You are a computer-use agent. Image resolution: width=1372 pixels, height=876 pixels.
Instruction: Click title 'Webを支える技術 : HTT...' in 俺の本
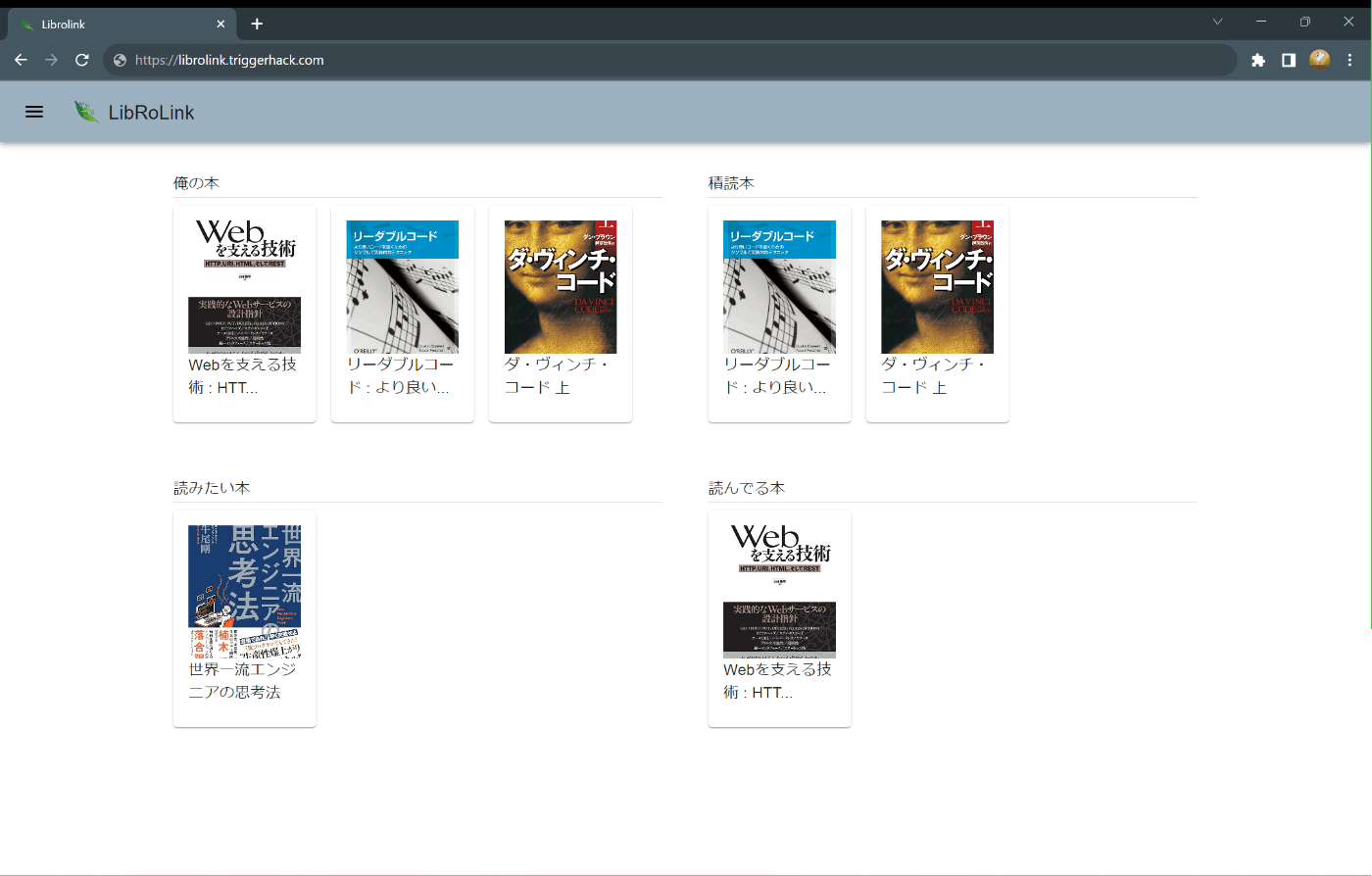(x=243, y=375)
